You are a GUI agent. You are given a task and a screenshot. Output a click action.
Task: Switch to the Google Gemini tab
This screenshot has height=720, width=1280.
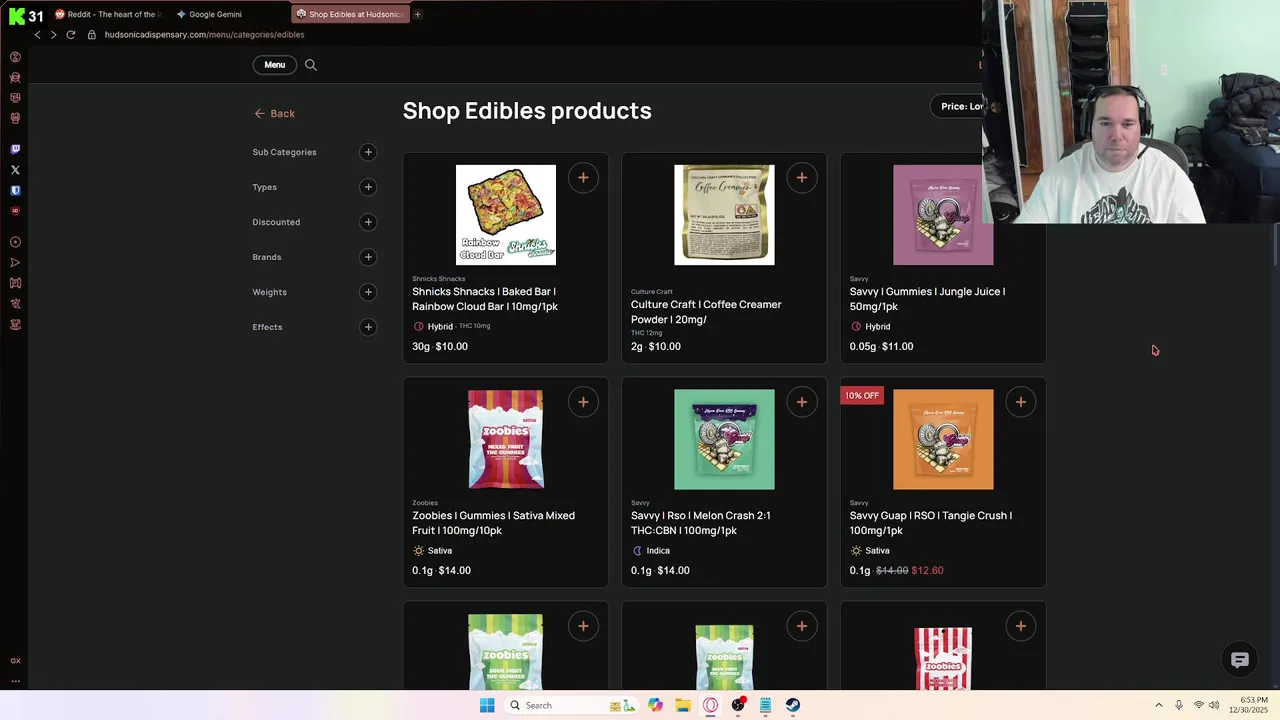pyautogui.click(x=215, y=14)
